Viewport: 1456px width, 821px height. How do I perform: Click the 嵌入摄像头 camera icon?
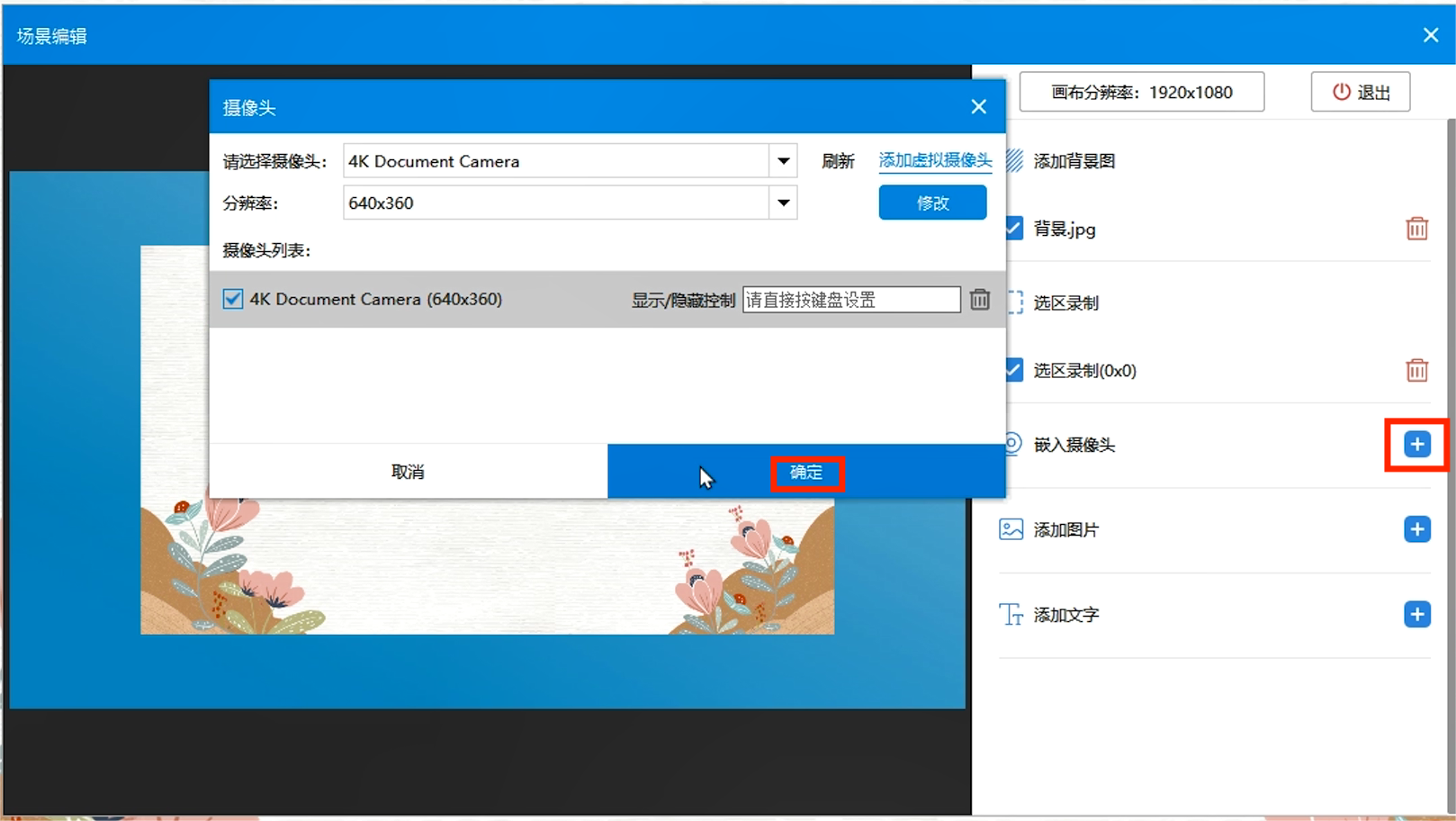(1011, 445)
